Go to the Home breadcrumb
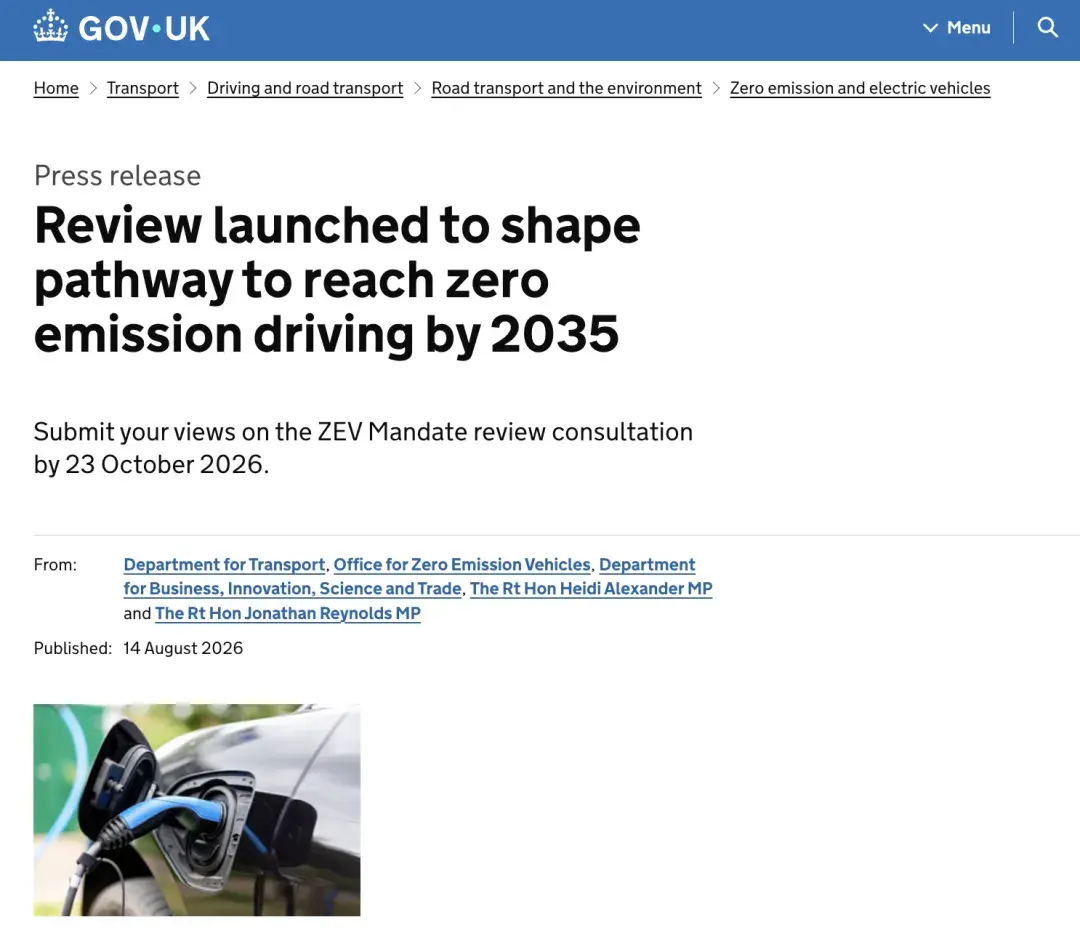The height and width of the screenshot is (933, 1080). [56, 88]
